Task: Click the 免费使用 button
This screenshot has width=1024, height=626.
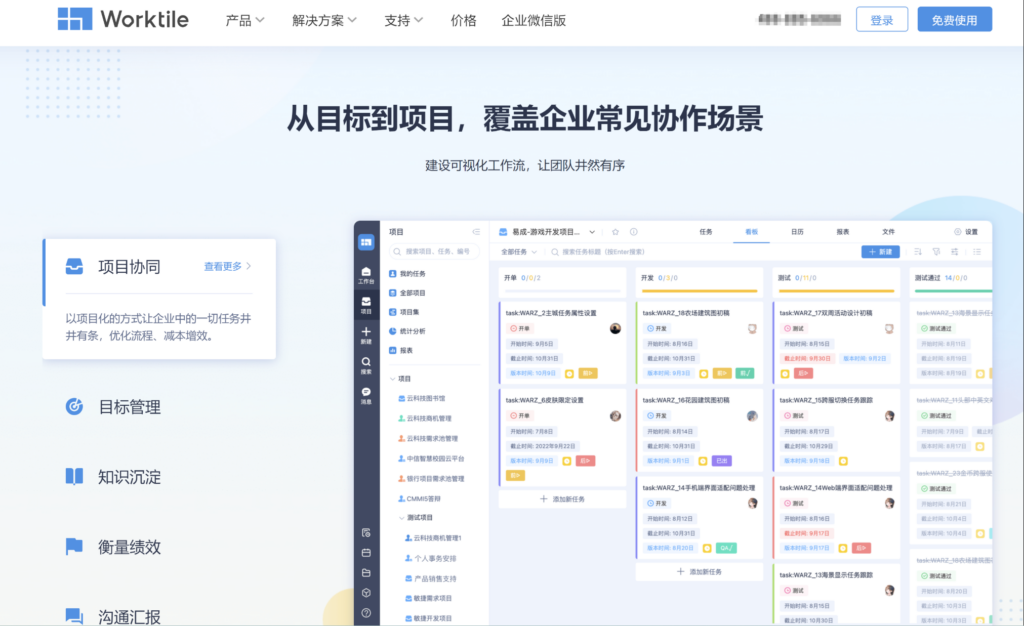Action: pos(955,20)
